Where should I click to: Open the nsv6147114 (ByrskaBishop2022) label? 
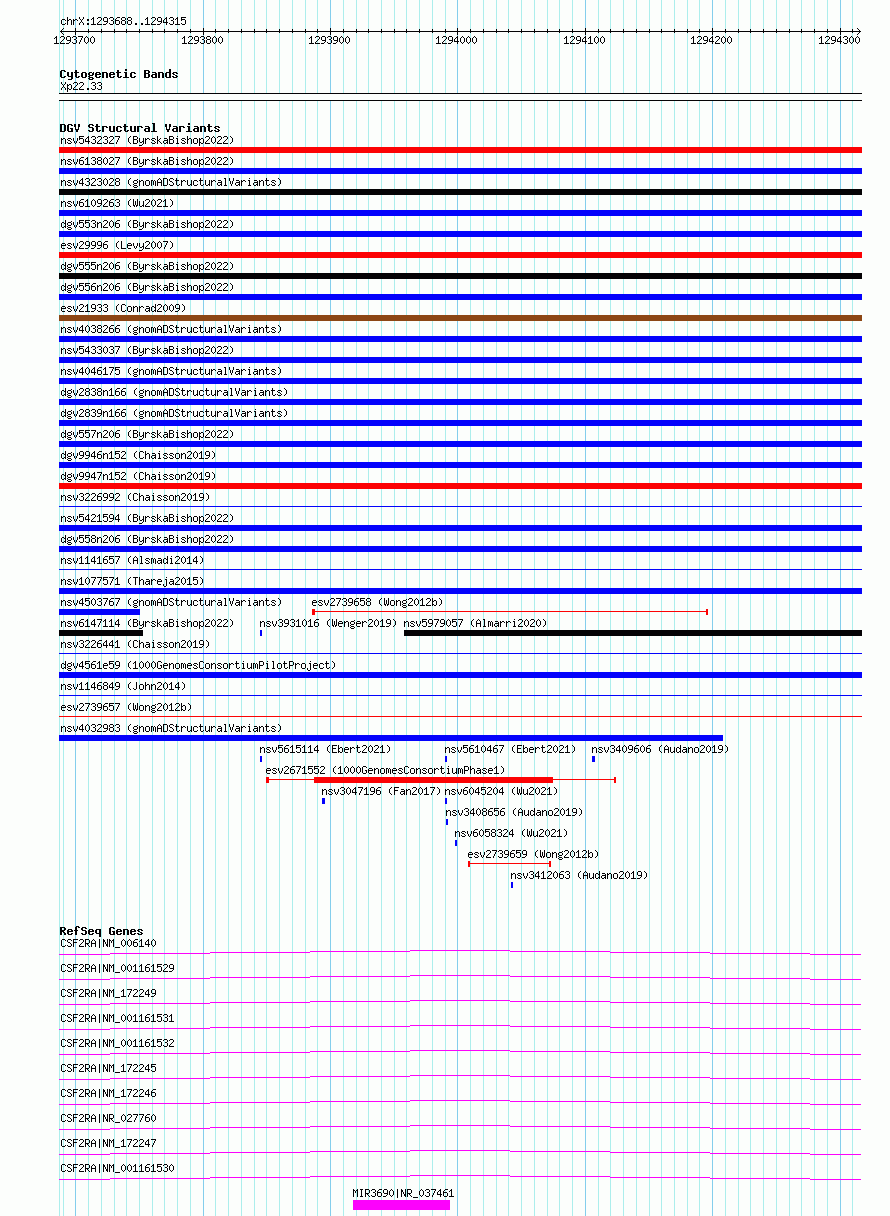tap(147, 623)
